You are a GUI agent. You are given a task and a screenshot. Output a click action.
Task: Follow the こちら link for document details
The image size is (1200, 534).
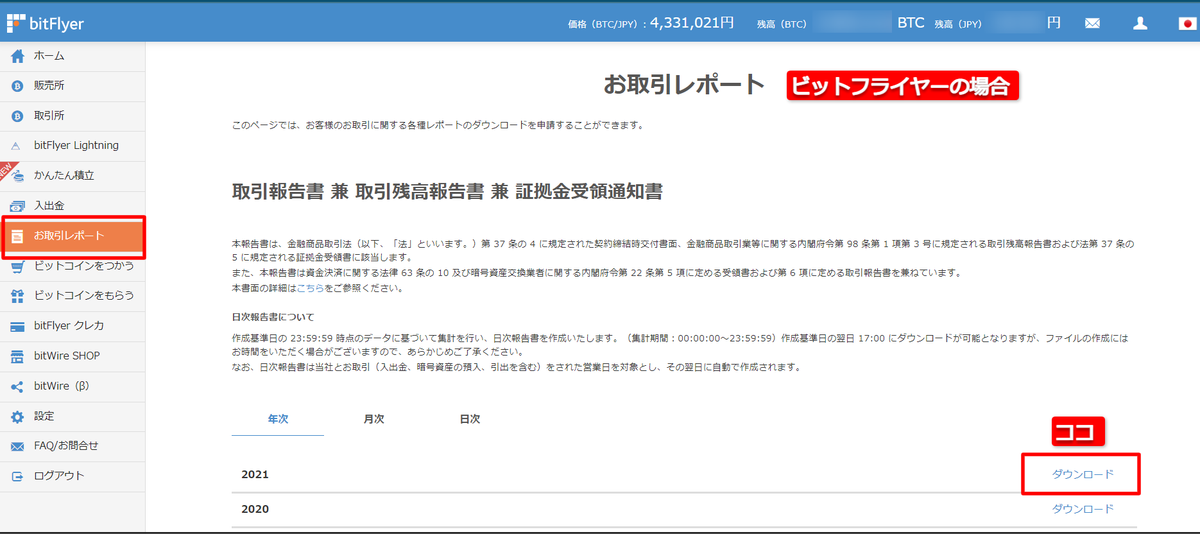click(310, 288)
